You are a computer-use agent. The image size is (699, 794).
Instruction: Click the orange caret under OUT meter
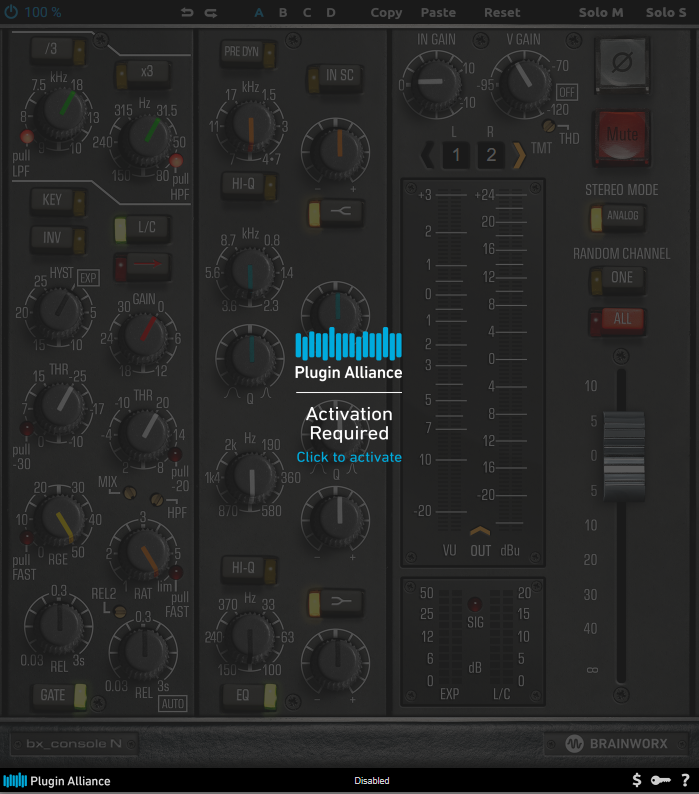(x=480, y=530)
